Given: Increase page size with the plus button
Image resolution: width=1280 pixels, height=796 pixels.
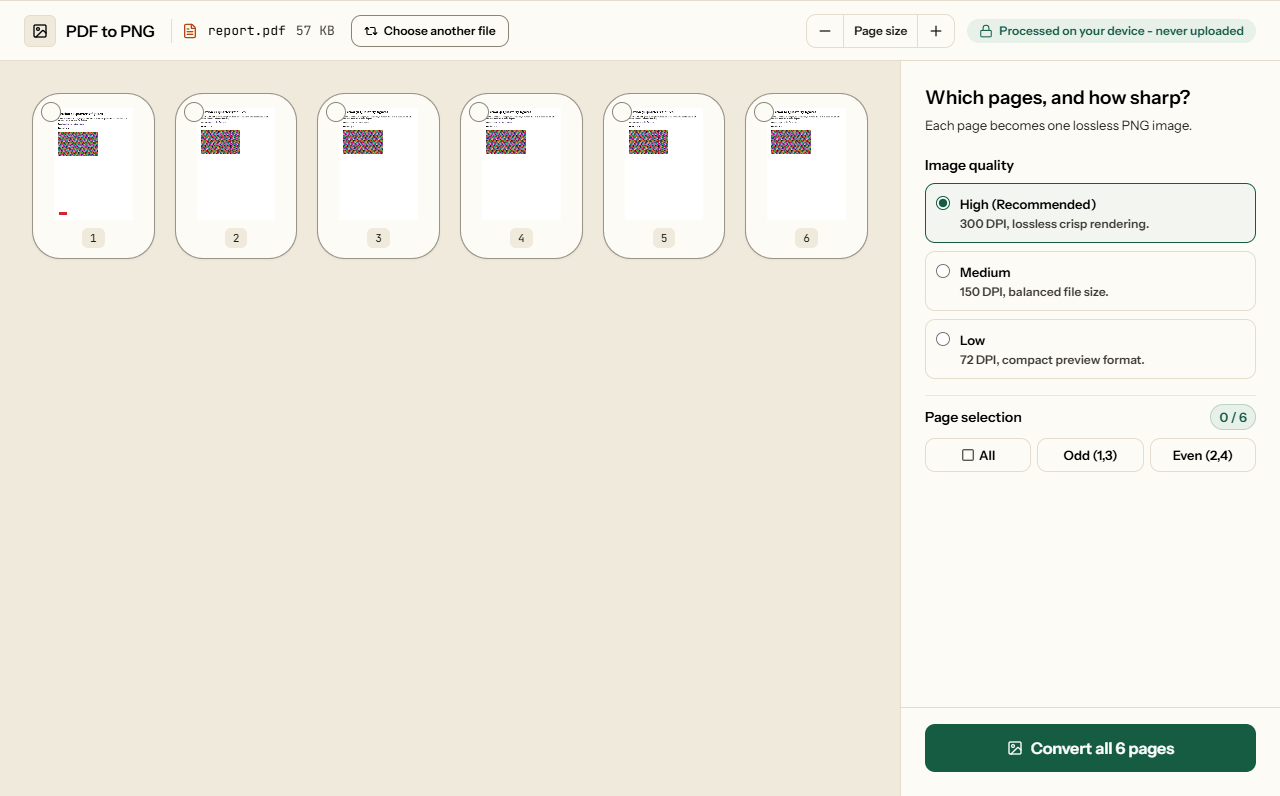Looking at the screenshot, I should pyautogui.click(x=936, y=31).
